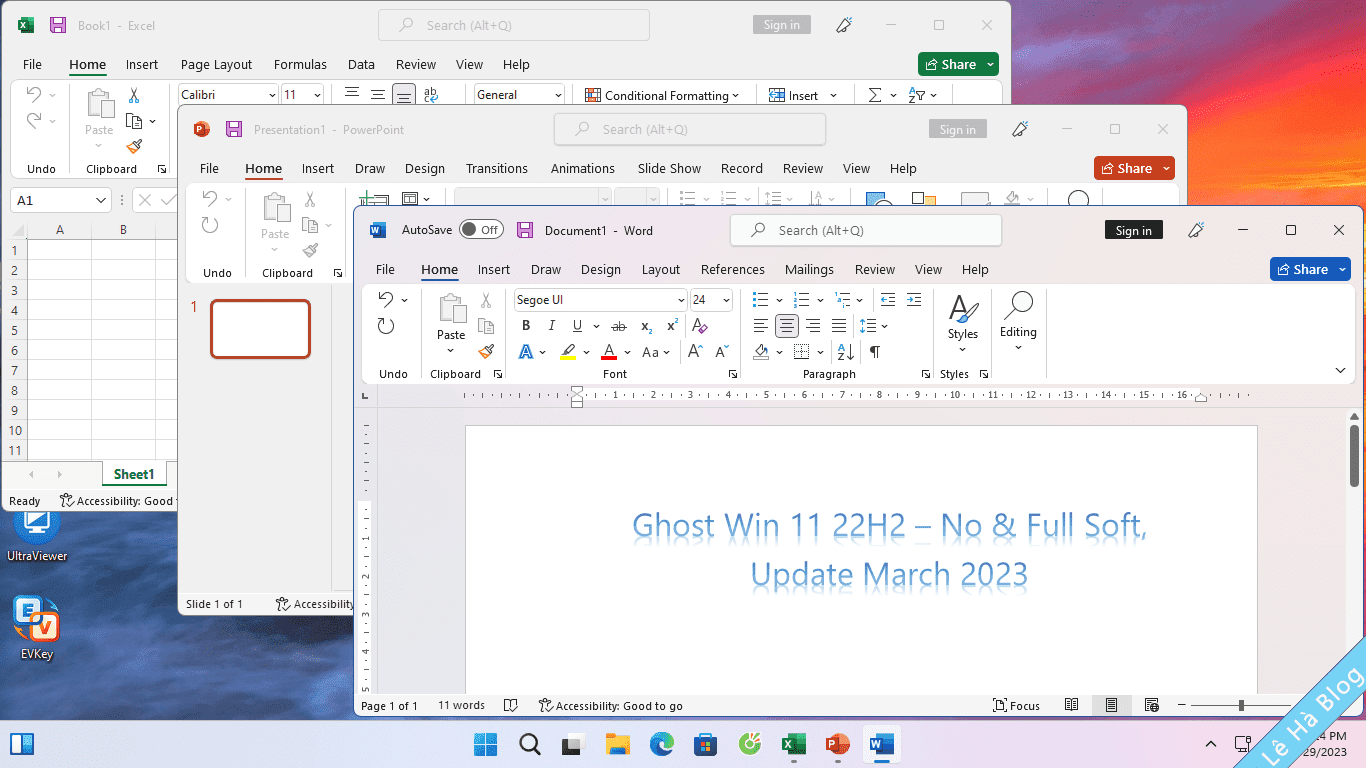
Task: Apply subscript in Word
Action: point(647,326)
